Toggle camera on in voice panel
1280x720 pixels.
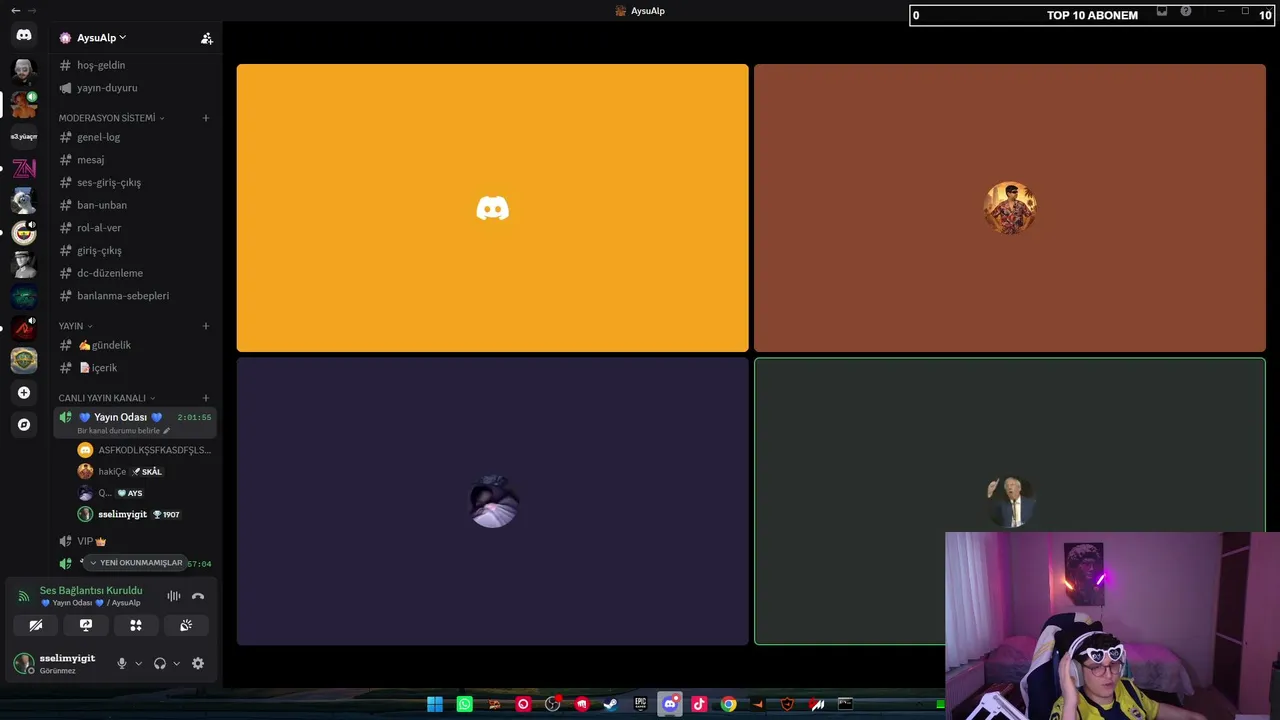[x=36, y=625]
